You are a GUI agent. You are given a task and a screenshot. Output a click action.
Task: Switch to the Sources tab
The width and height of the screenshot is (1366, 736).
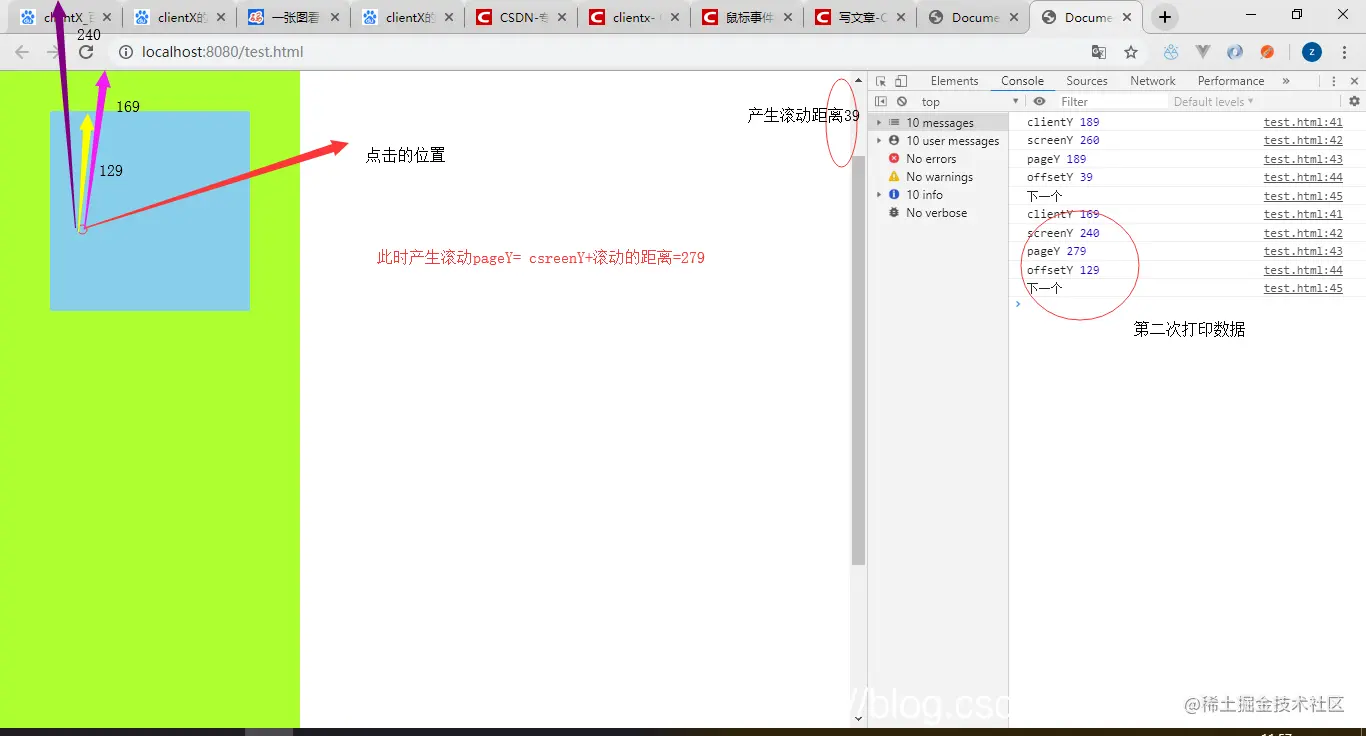[1087, 80]
